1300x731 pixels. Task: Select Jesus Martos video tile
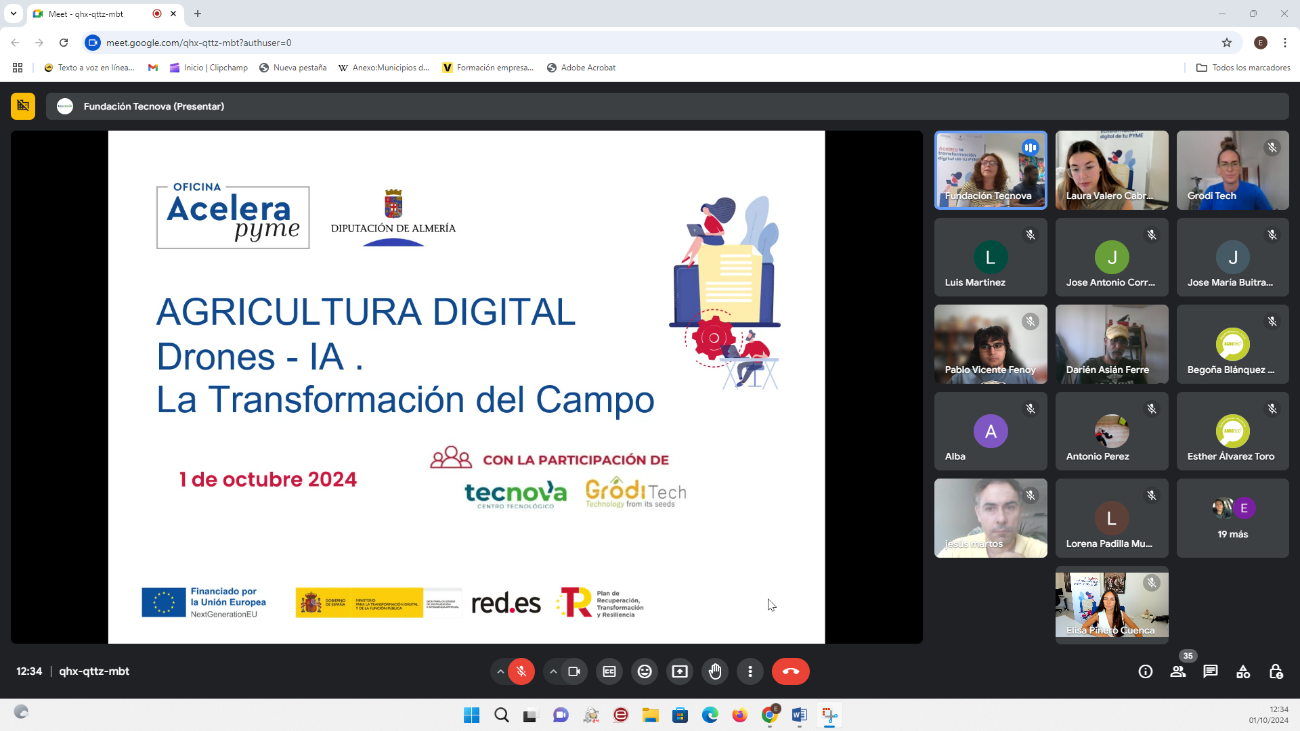pos(991,518)
